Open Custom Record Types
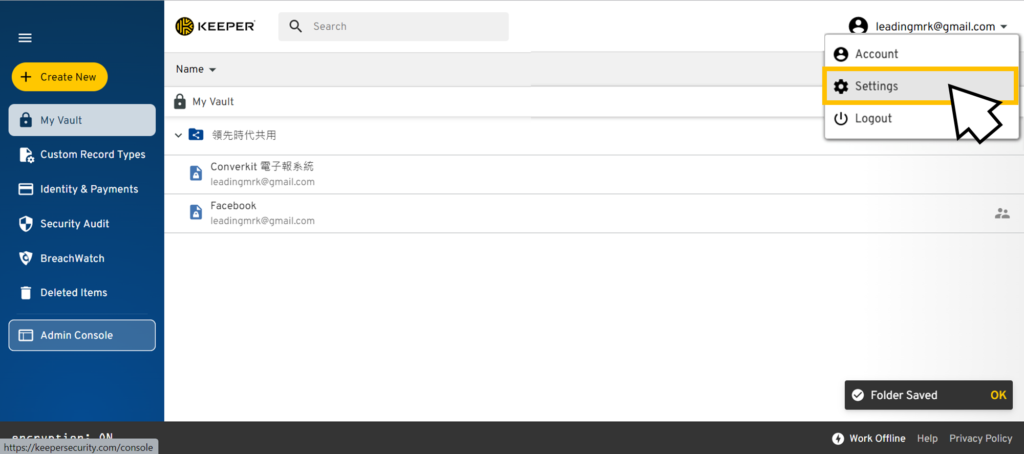Image resolution: width=1024 pixels, height=454 pixels. (82, 155)
